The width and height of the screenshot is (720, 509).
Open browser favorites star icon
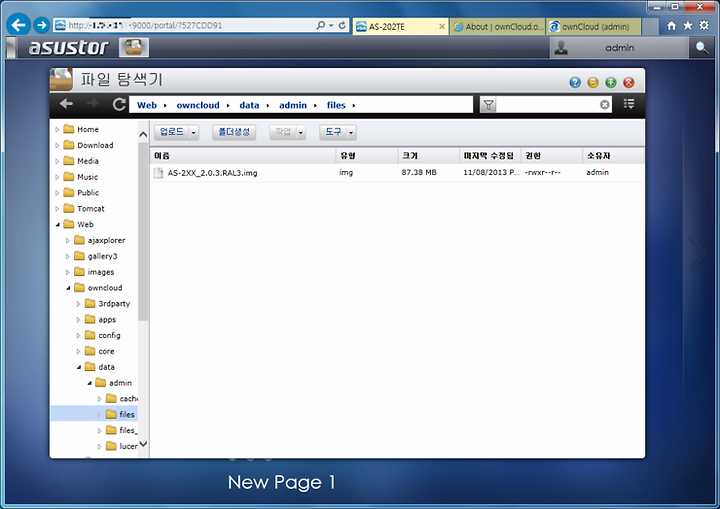point(687,26)
